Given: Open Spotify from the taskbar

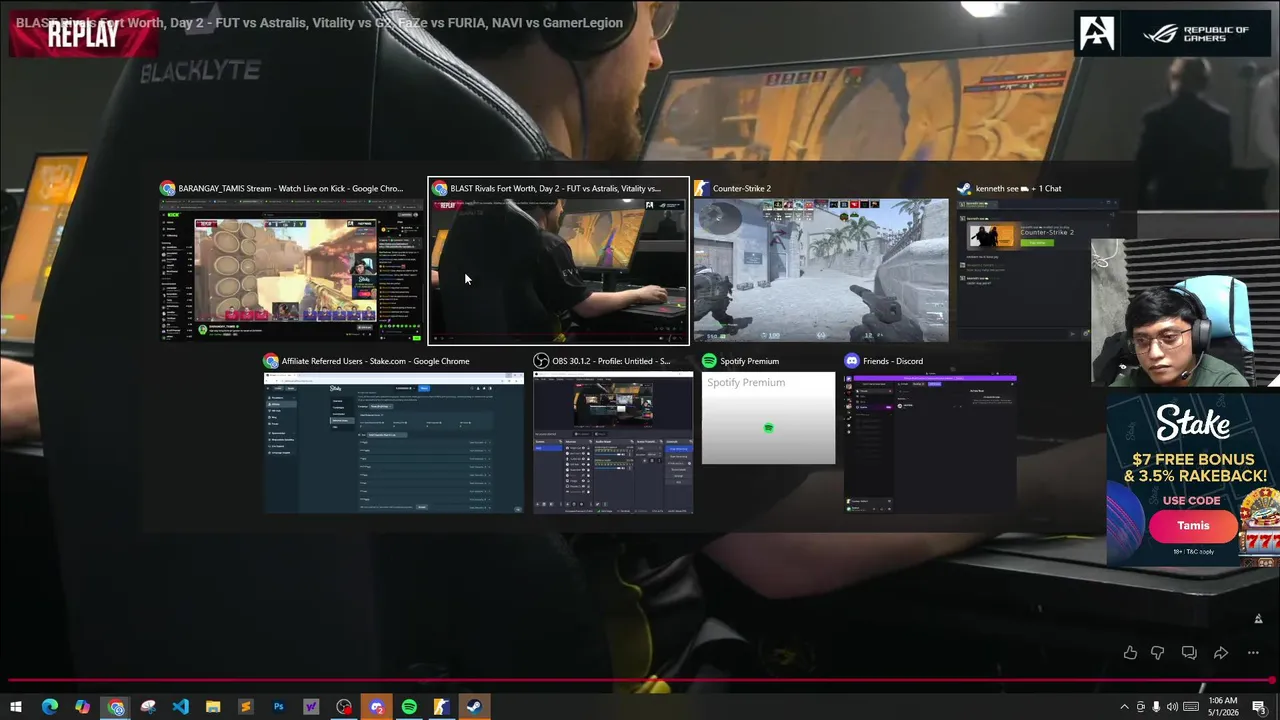Looking at the screenshot, I should point(409,707).
